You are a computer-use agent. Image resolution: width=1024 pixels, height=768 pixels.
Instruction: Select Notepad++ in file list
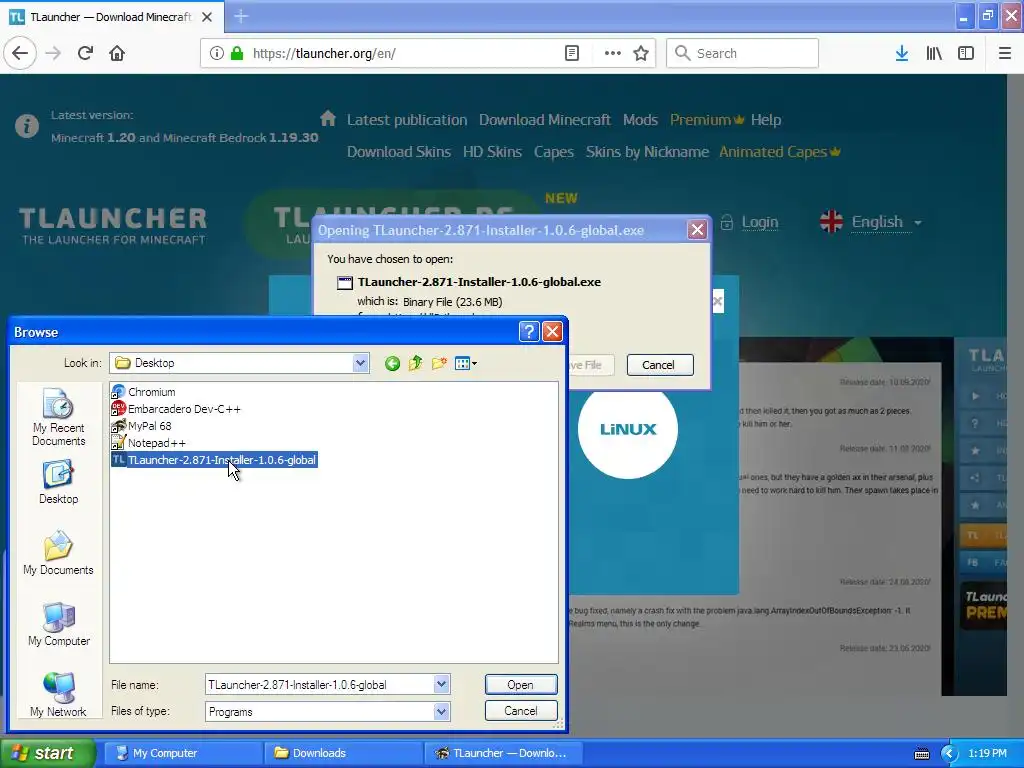(149, 443)
